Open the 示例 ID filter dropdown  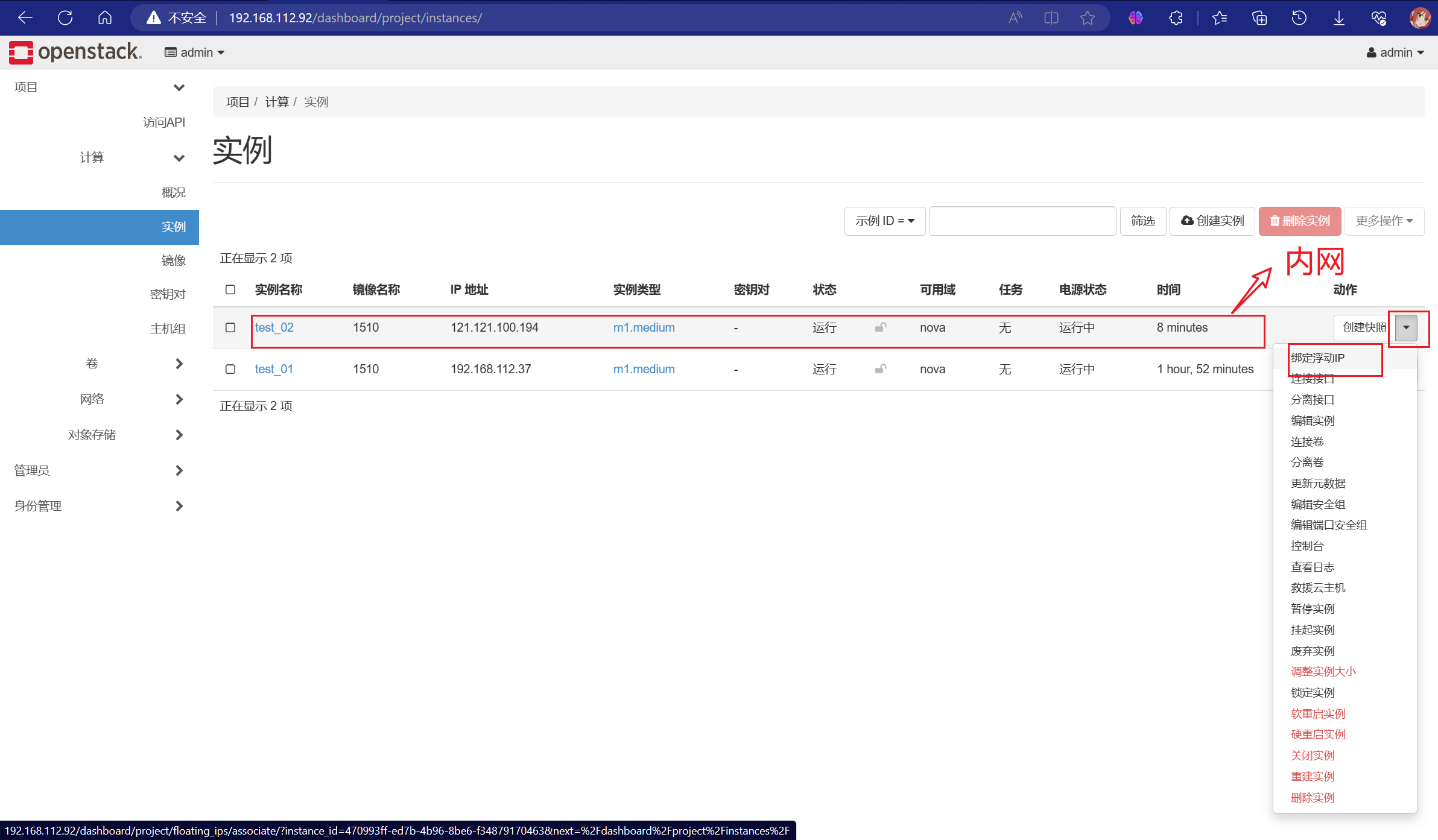pyautogui.click(x=884, y=221)
